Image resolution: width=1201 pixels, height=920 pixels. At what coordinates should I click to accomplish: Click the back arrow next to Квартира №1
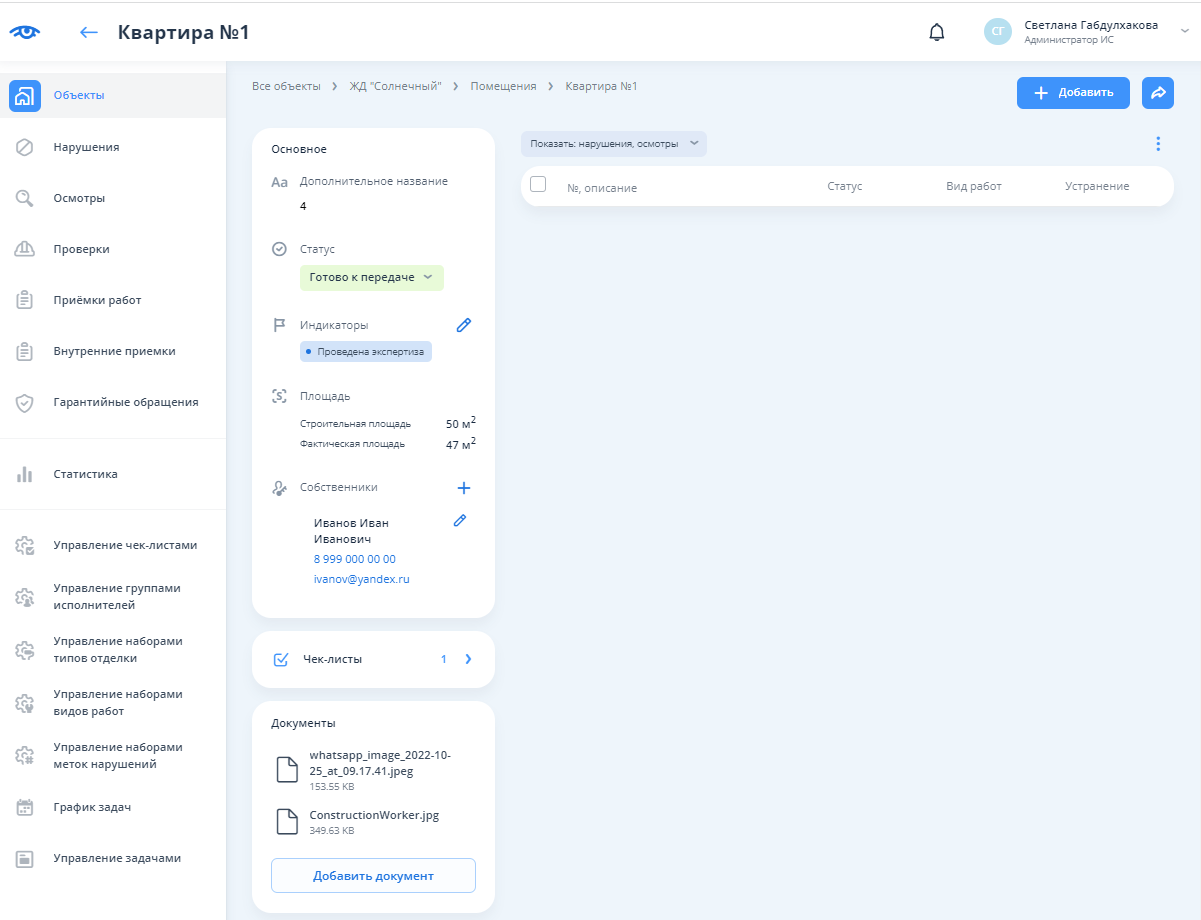89,32
